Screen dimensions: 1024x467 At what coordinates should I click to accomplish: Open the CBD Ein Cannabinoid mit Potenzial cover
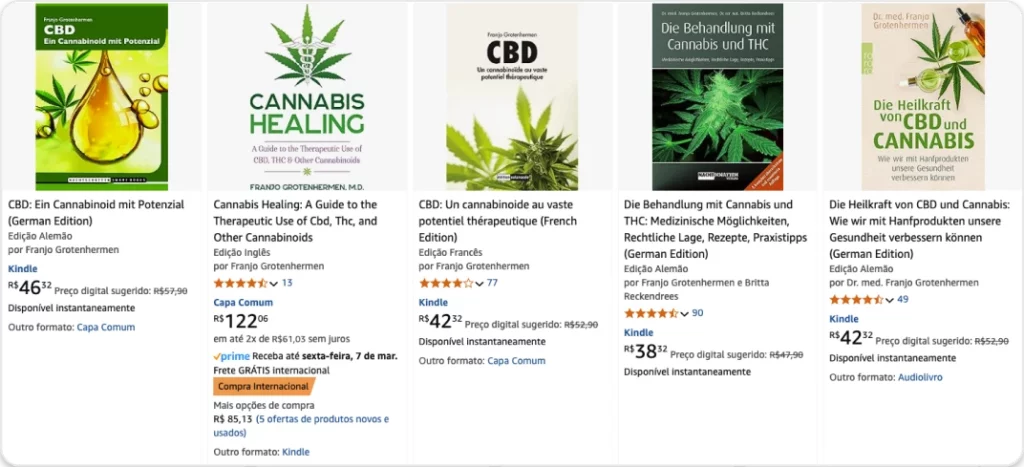tap(101, 97)
